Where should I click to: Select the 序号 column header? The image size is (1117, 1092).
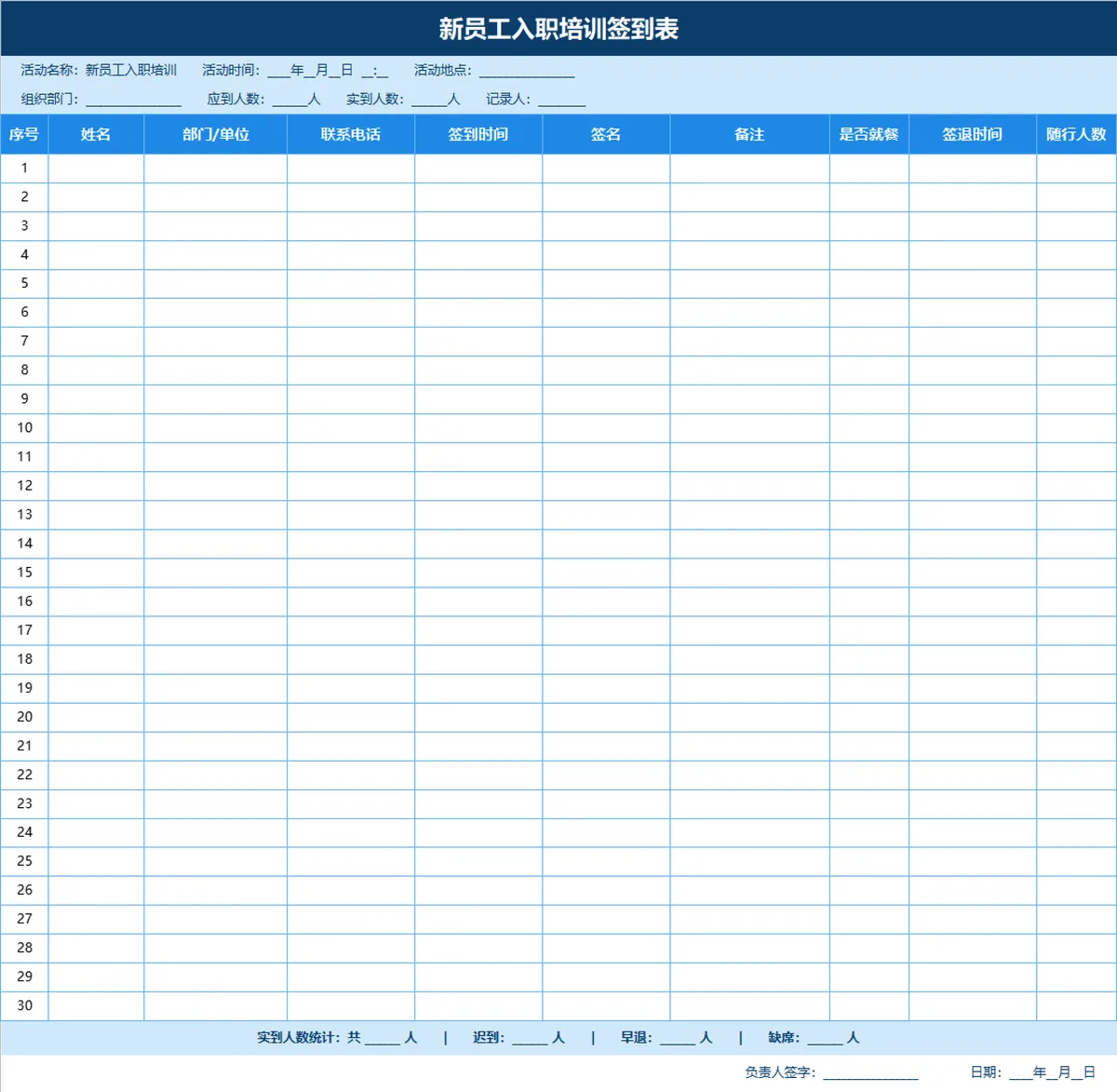tap(24, 134)
